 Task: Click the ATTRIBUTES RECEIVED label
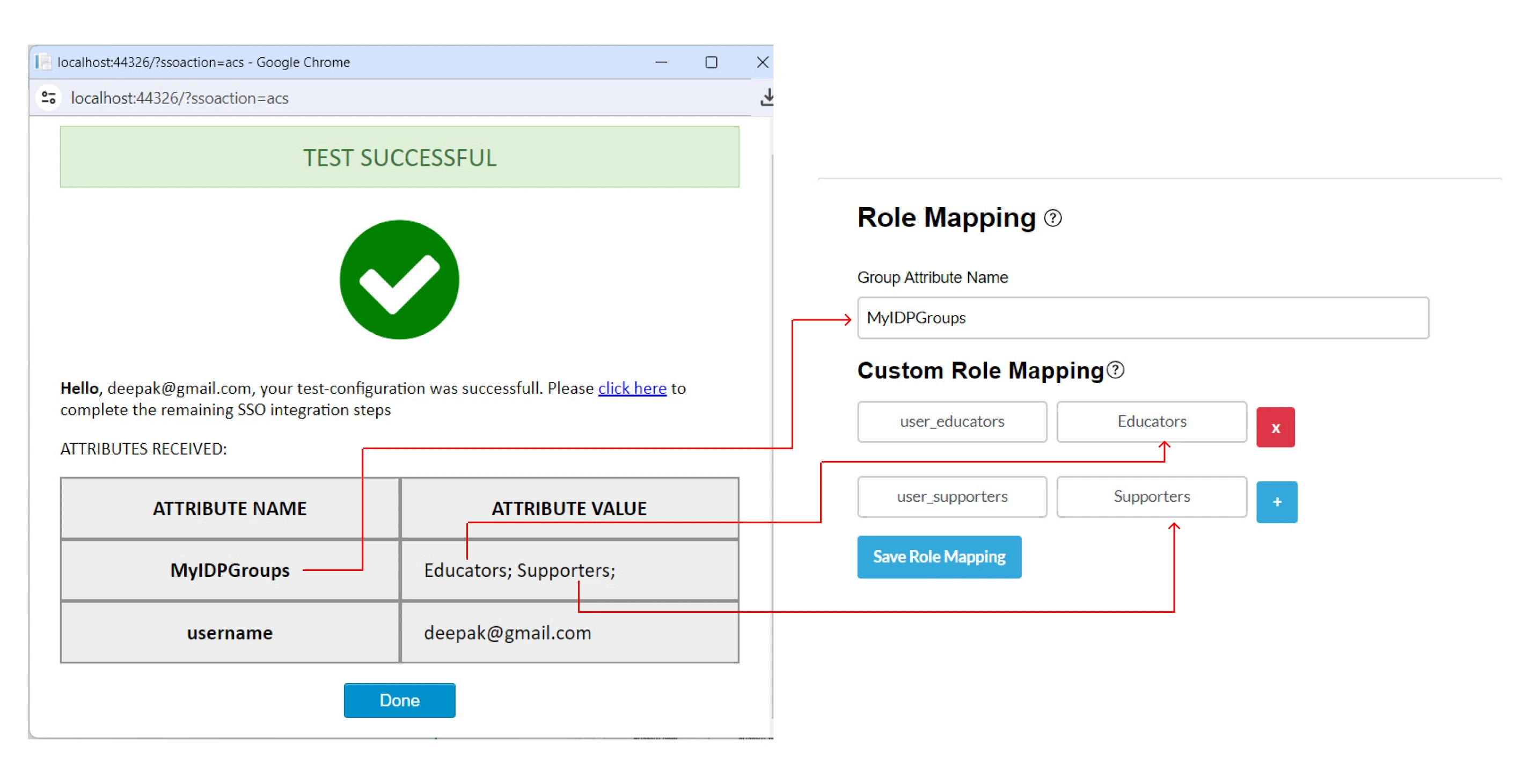pos(143,449)
